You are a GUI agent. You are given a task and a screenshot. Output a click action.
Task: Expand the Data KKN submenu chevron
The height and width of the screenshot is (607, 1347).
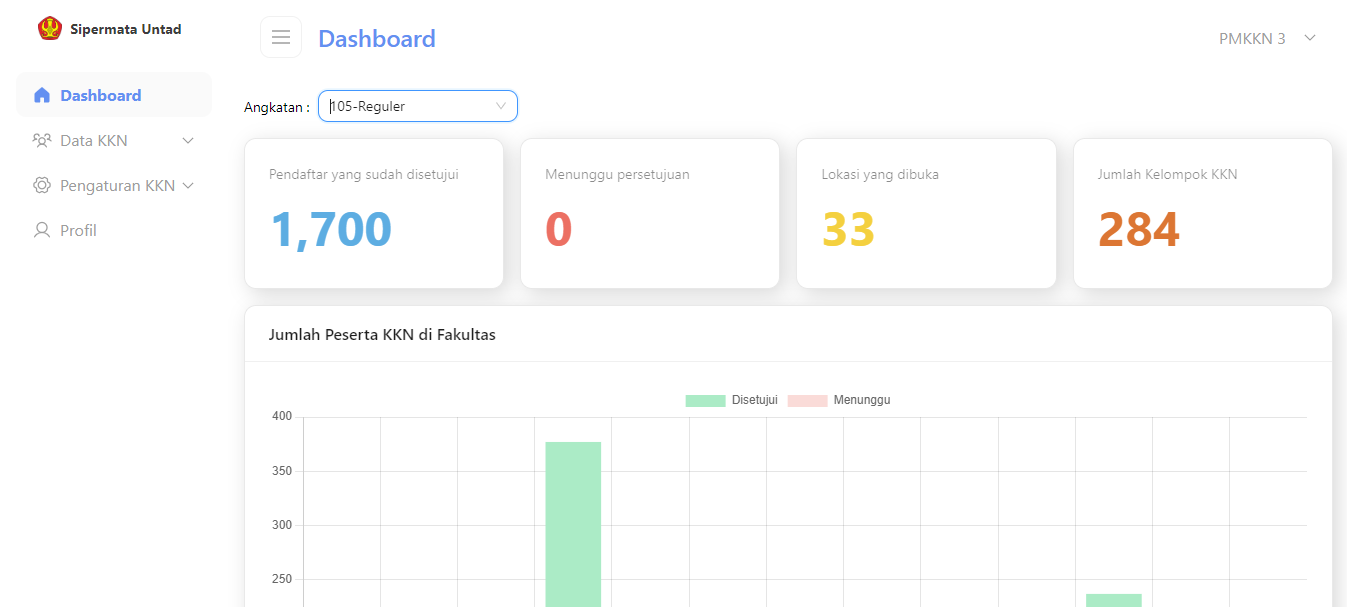(x=188, y=141)
